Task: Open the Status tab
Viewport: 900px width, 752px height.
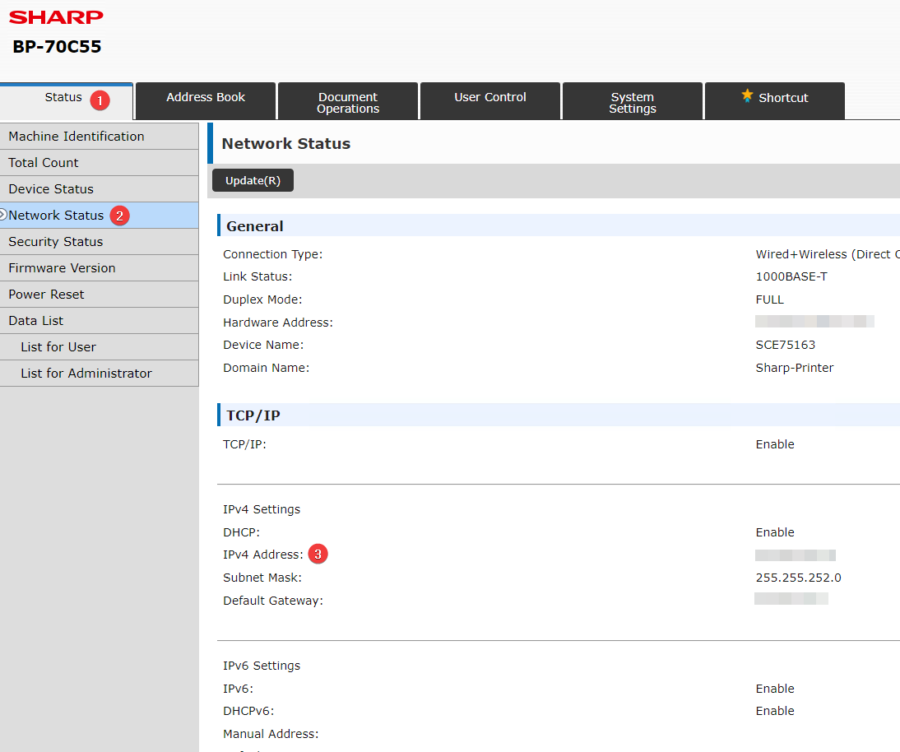Action: point(63,98)
